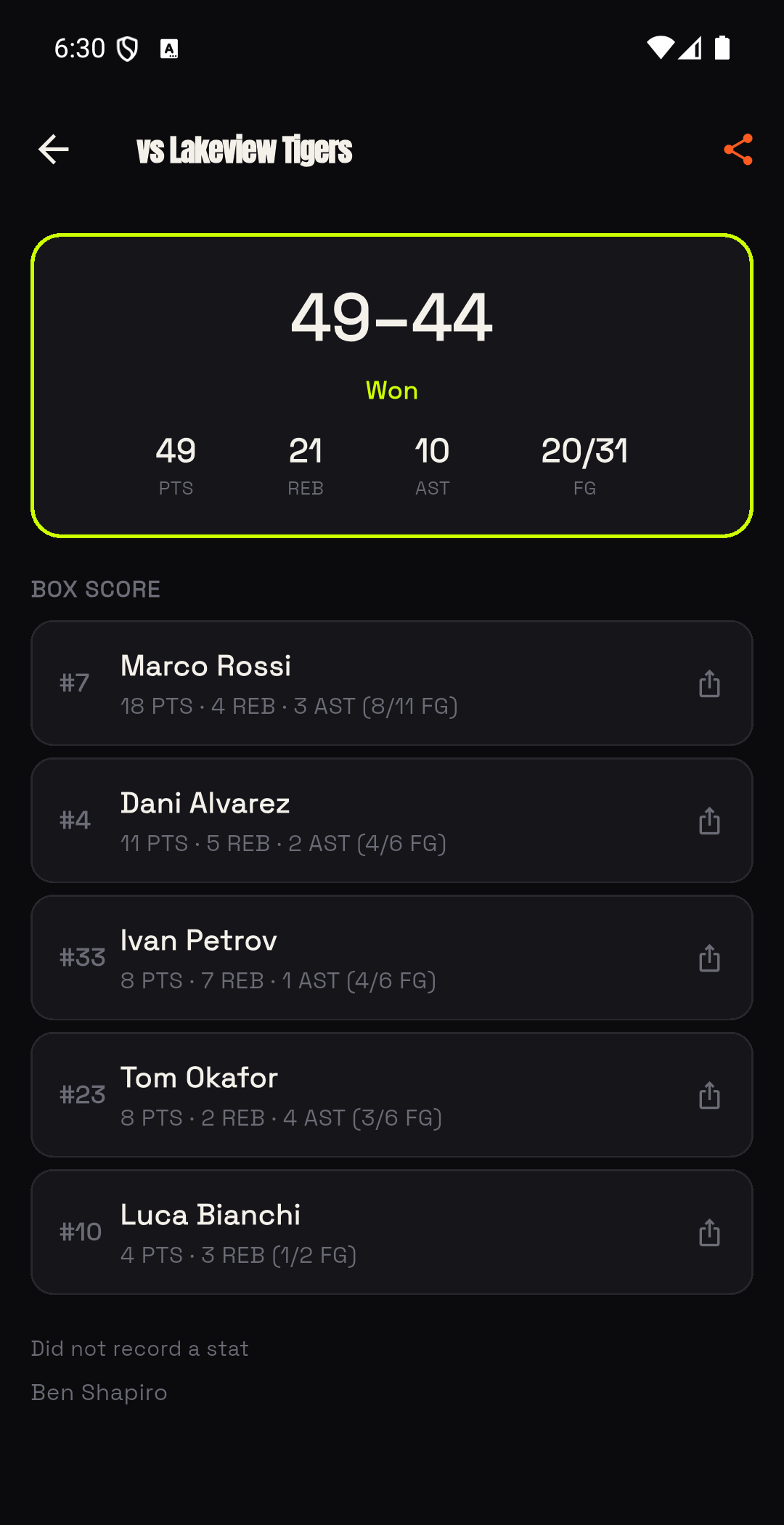Tap Ben Shapiro's name

pos(99,1393)
